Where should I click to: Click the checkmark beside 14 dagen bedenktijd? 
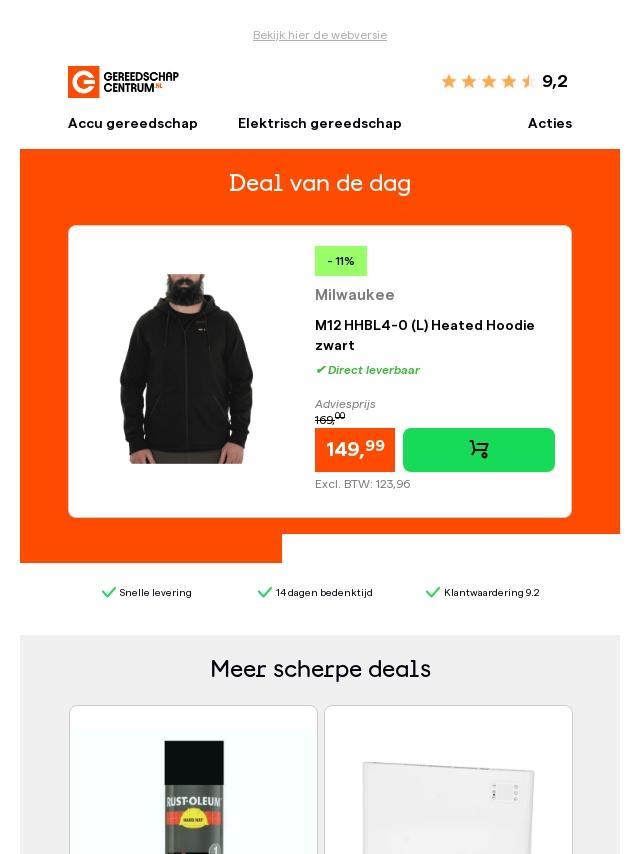pos(265,593)
